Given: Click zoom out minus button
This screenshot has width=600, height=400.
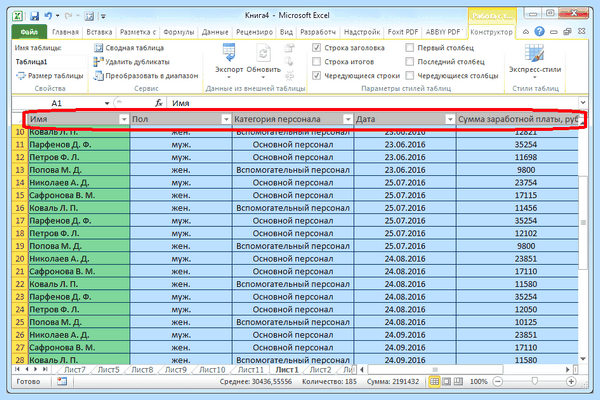Looking at the screenshot, I should pyautogui.click(x=497, y=382).
